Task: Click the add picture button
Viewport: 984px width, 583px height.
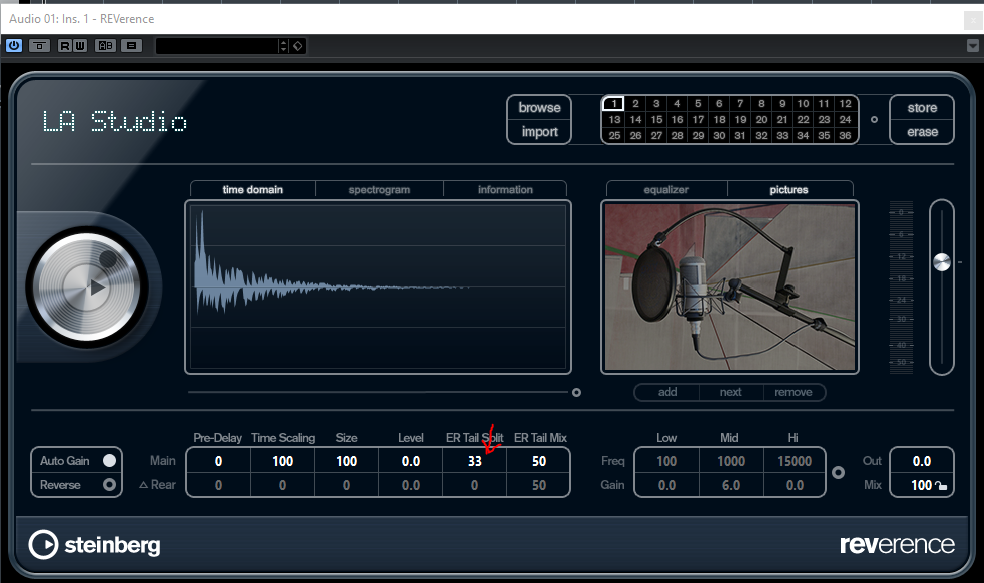Action: click(667, 392)
